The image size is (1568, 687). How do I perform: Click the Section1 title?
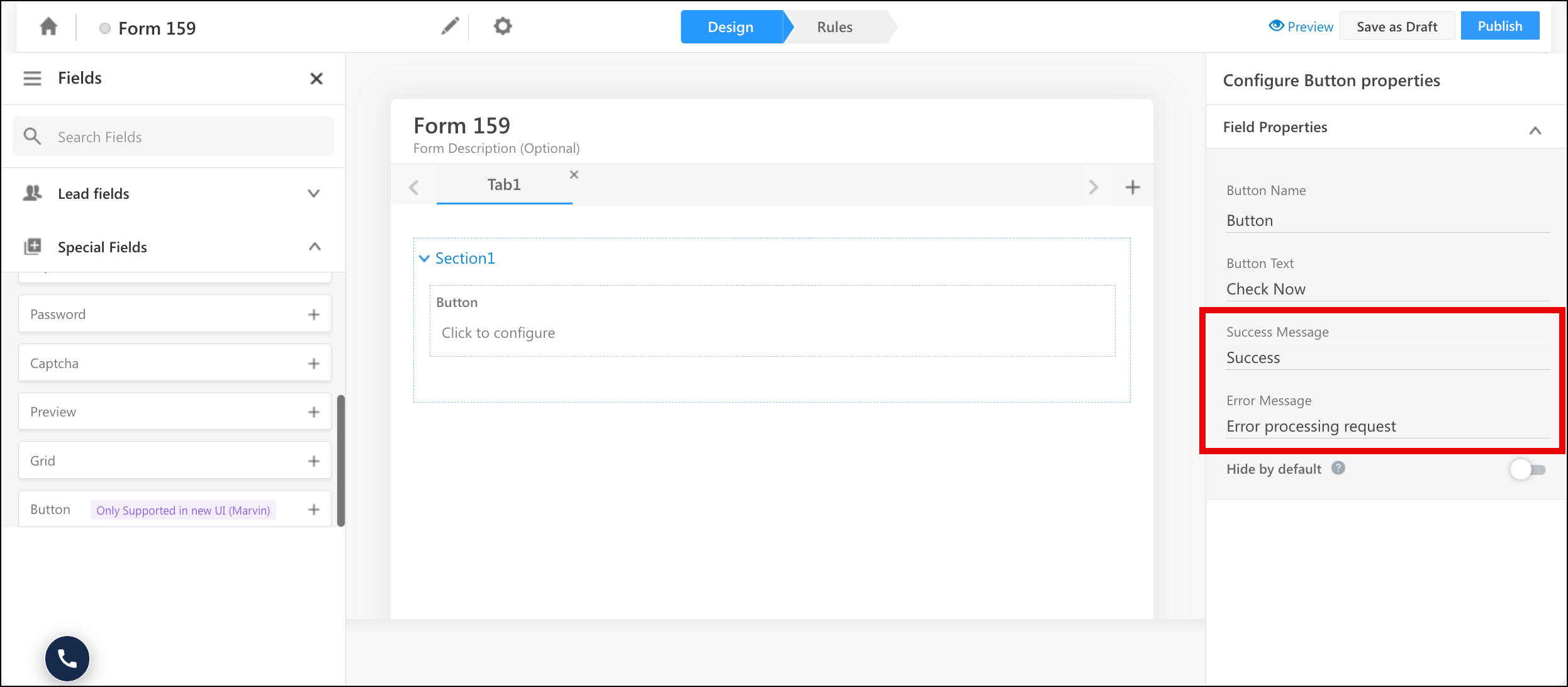pos(465,259)
